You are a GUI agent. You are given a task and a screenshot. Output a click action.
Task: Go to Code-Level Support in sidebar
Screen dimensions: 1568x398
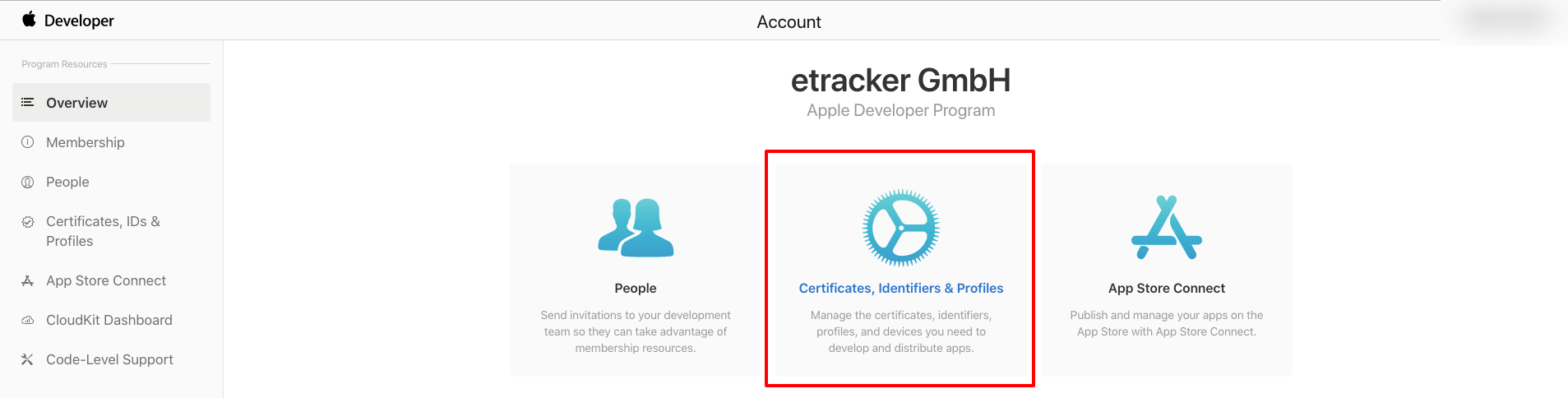coord(111,359)
